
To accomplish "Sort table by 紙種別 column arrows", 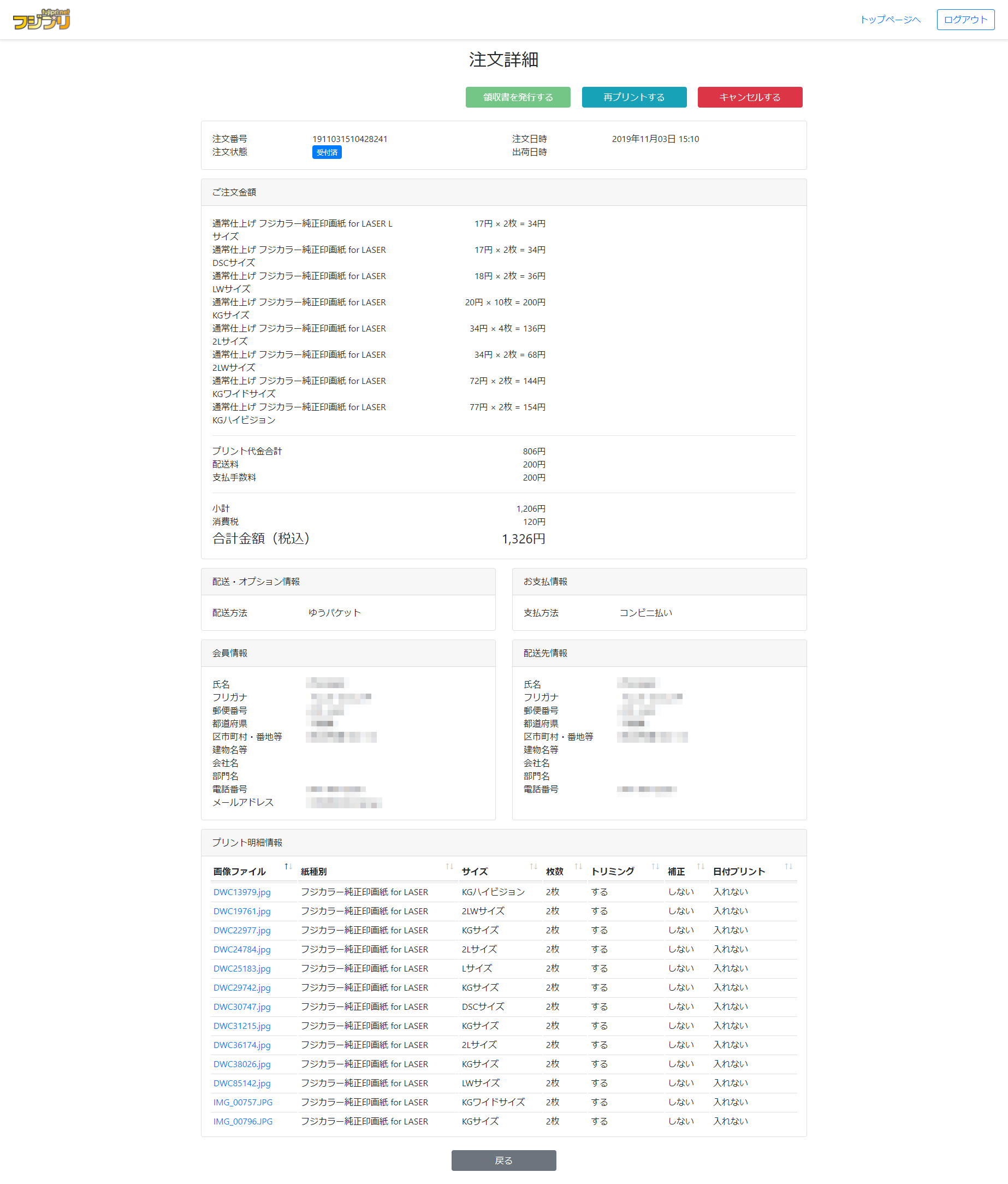I will pyautogui.click(x=449, y=867).
